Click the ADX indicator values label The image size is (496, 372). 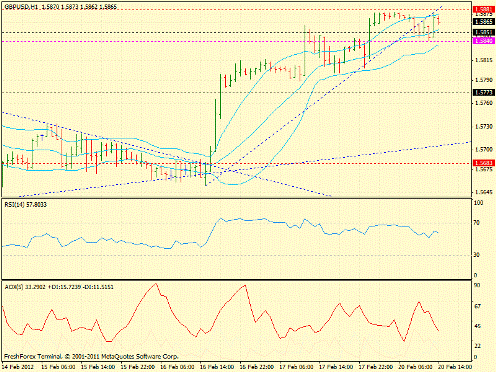pyautogui.click(x=59, y=287)
